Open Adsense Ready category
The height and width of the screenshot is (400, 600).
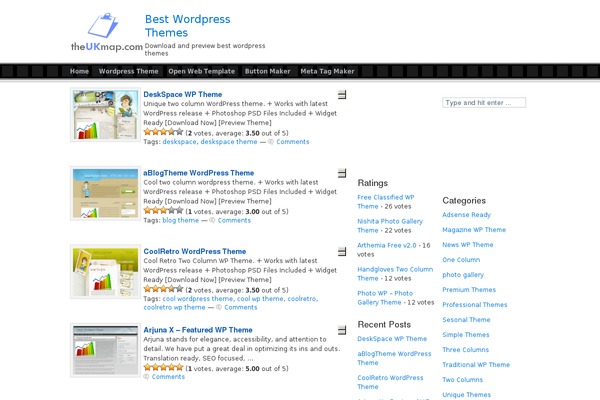coord(466,215)
